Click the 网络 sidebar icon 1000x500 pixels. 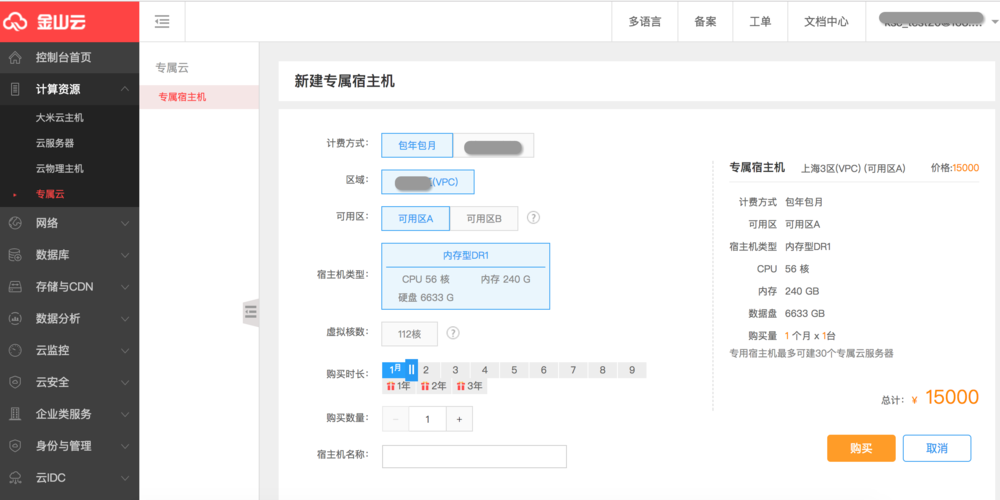15,223
